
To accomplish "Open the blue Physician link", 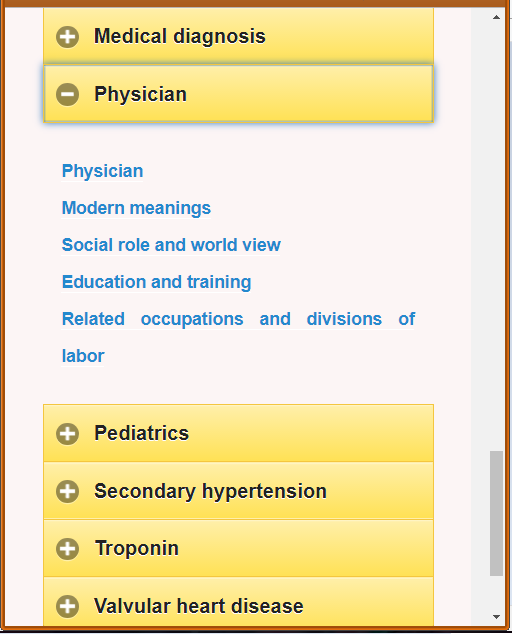I will [102, 171].
